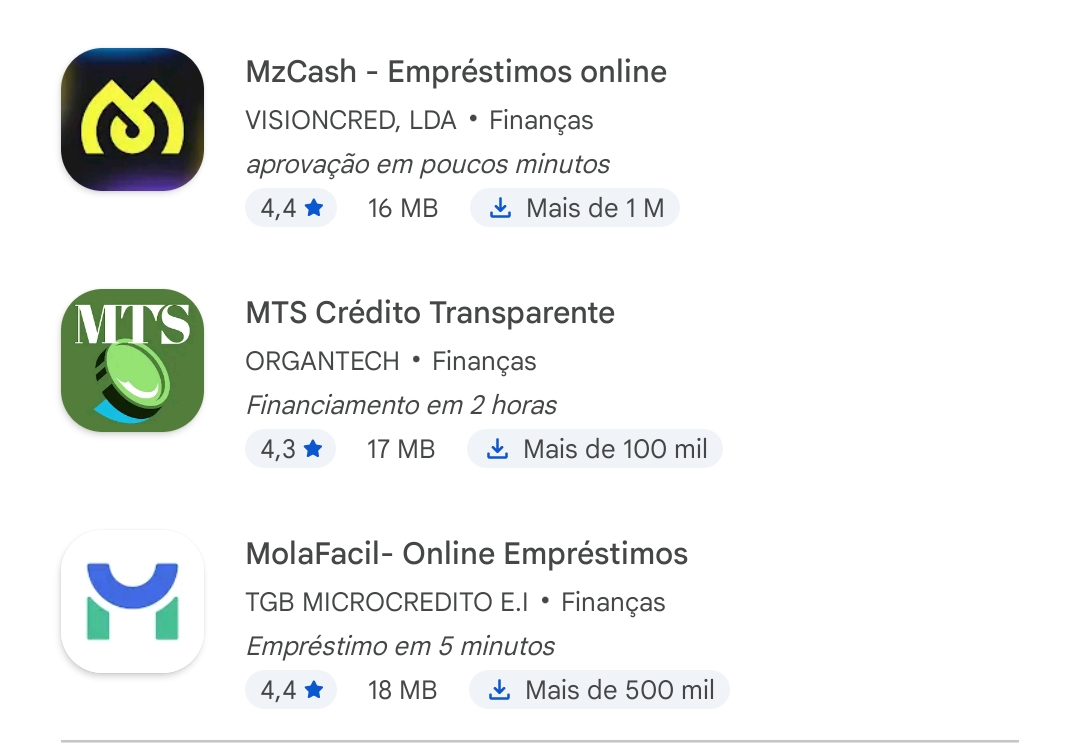1080x751 pixels.
Task: Tap the Mais de 500 mil downloads chip
Action: coord(599,690)
